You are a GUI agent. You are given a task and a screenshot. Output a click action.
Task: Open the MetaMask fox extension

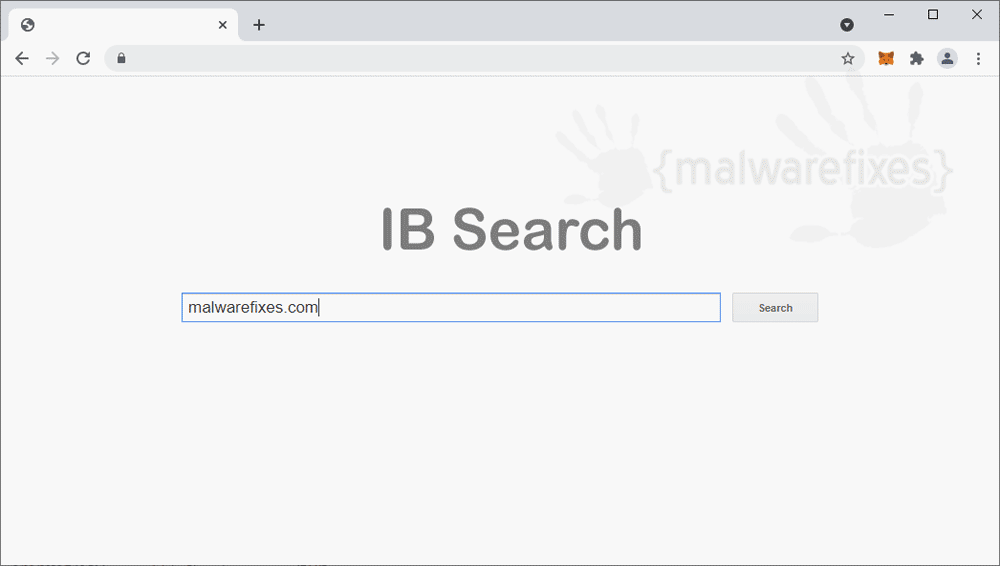(886, 59)
